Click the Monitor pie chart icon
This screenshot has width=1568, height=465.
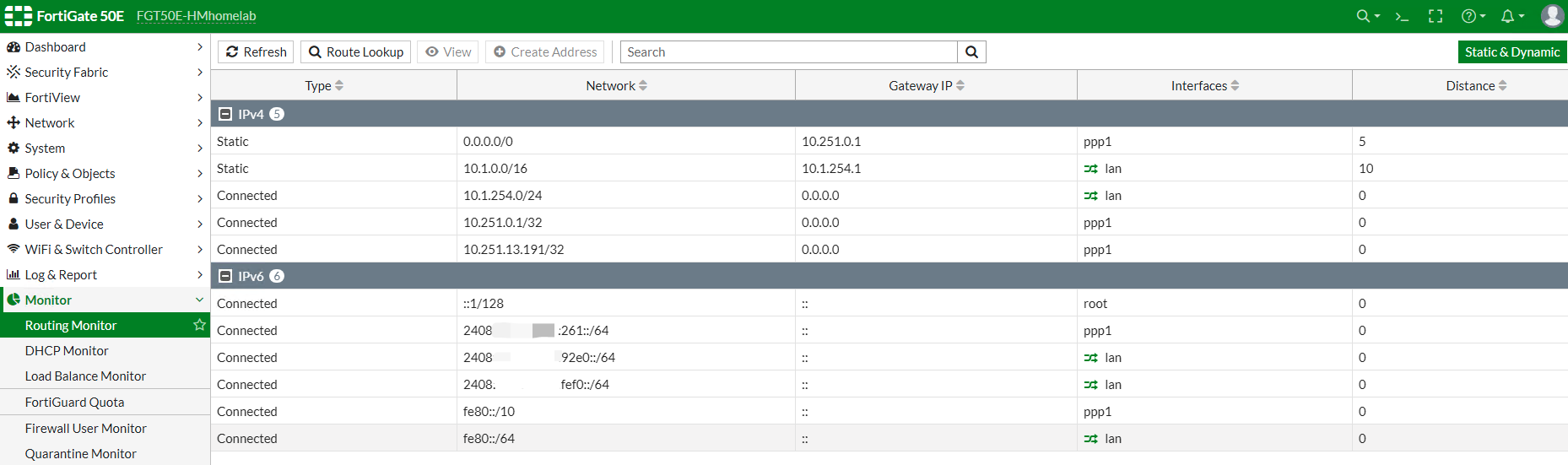14,300
